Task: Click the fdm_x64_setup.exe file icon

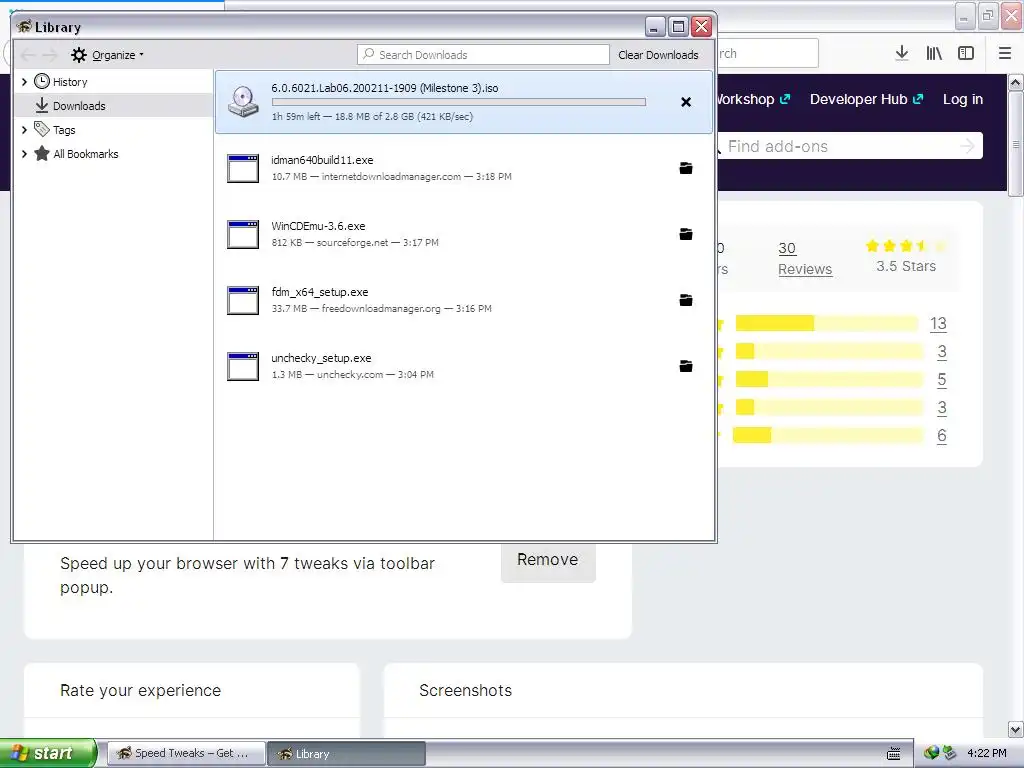Action: click(243, 300)
